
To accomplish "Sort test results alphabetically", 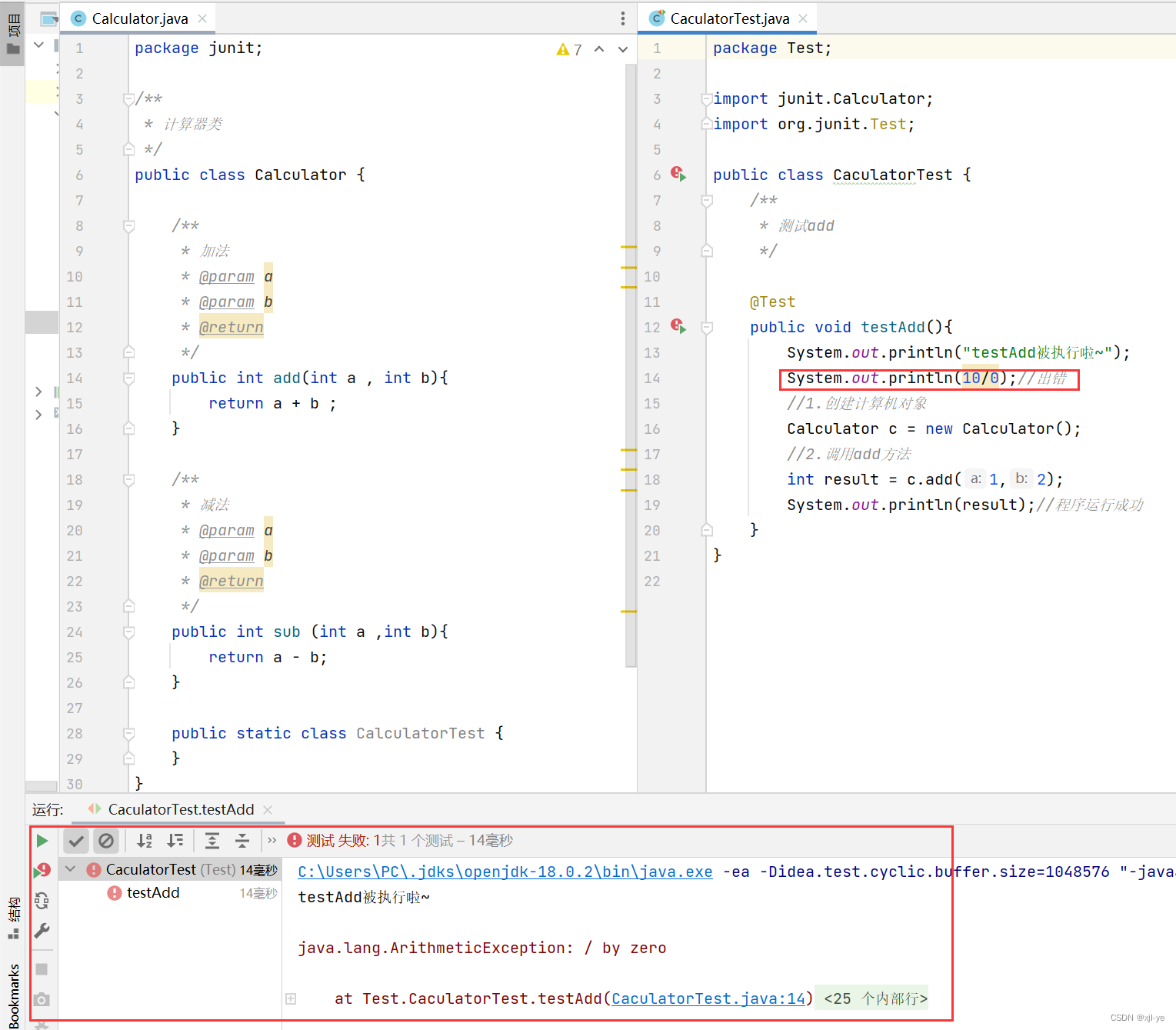I will 145,841.
